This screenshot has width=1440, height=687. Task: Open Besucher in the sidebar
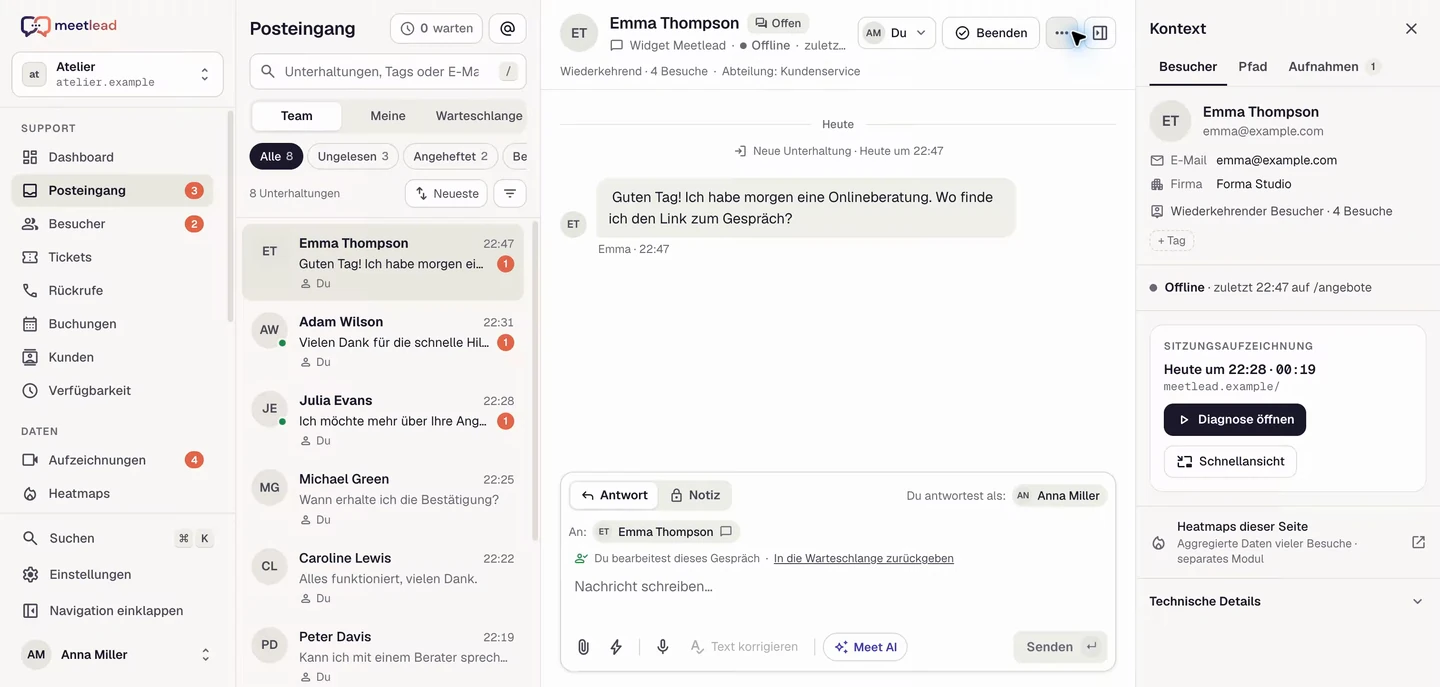[112, 224]
